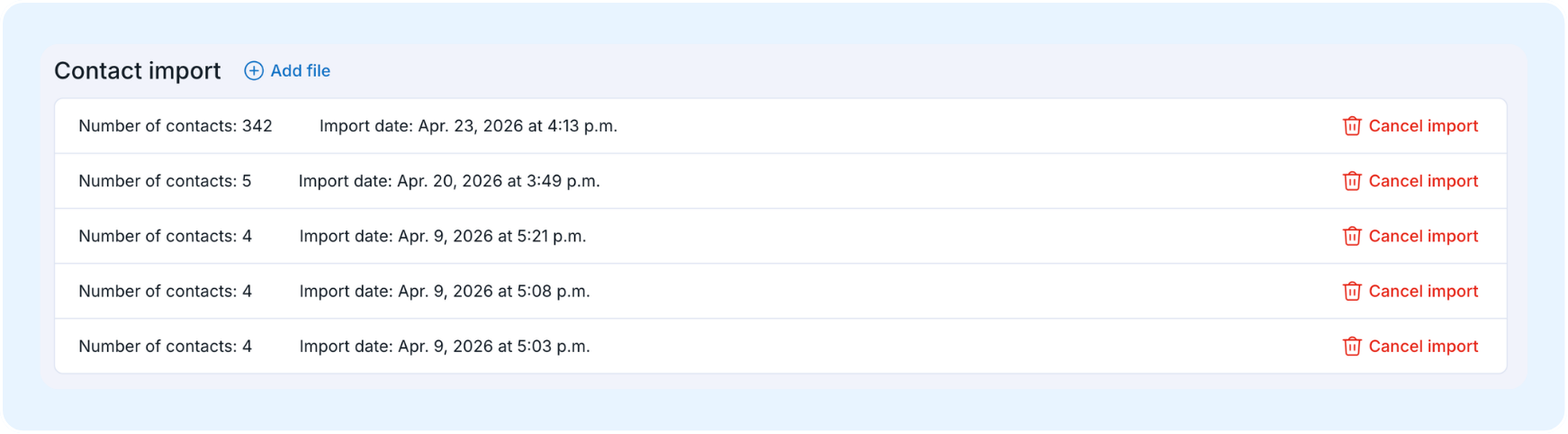Click the 'Number of contacts: 342' label

click(176, 126)
